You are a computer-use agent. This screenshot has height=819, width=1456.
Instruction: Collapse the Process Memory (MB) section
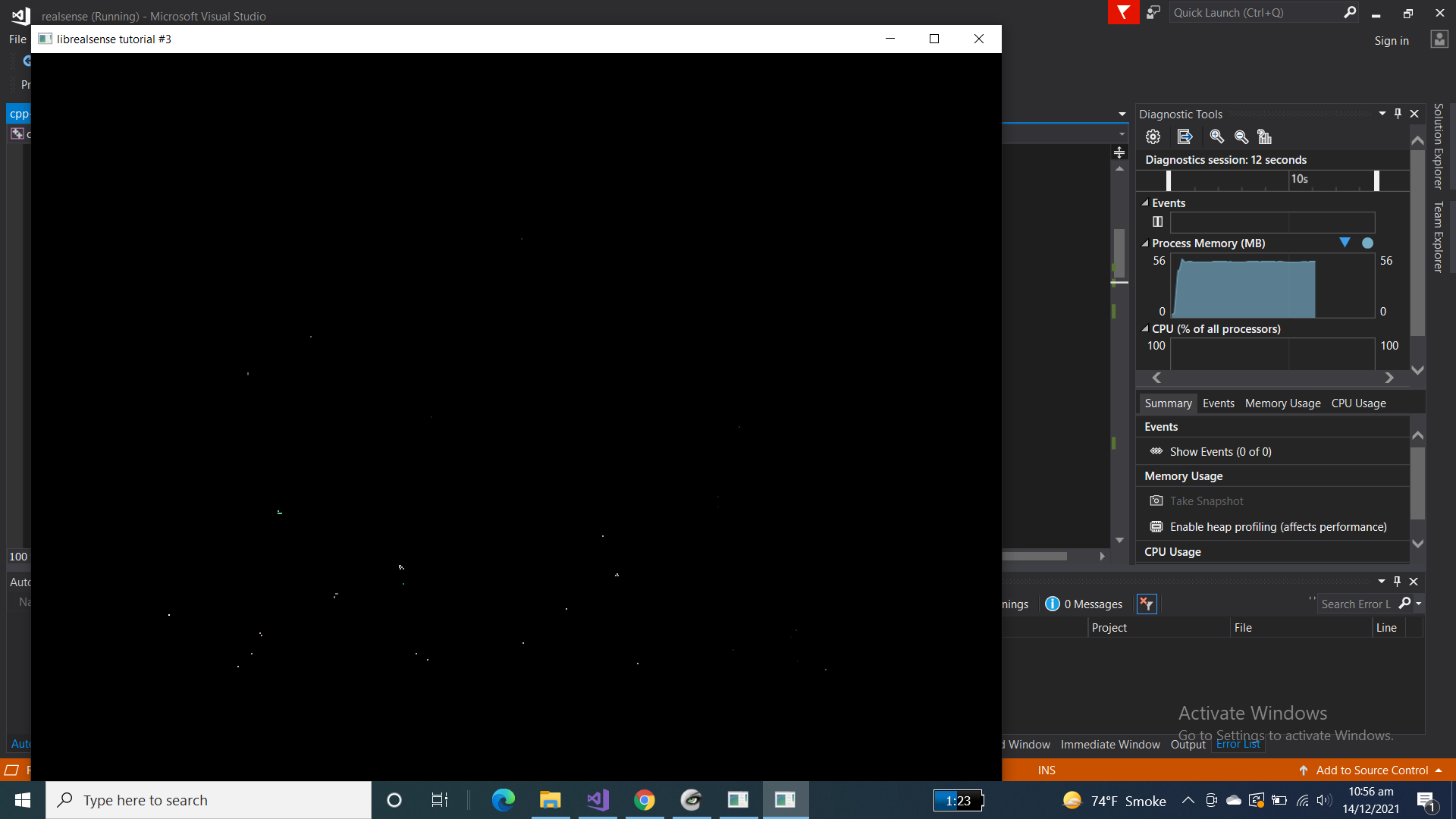point(1145,243)
